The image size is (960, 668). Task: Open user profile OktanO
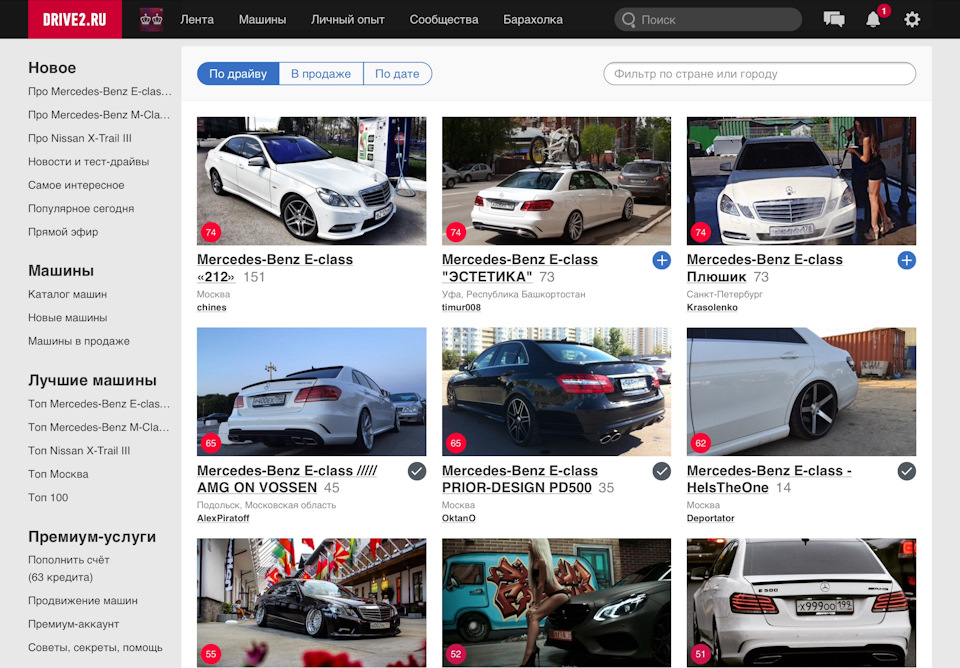pos(459,518)
